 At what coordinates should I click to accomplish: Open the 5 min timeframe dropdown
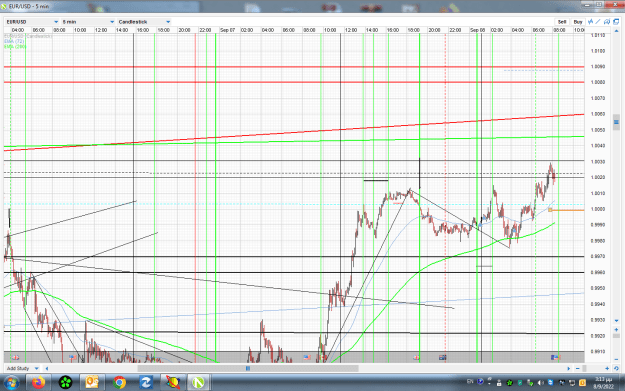tap(88, 22)
